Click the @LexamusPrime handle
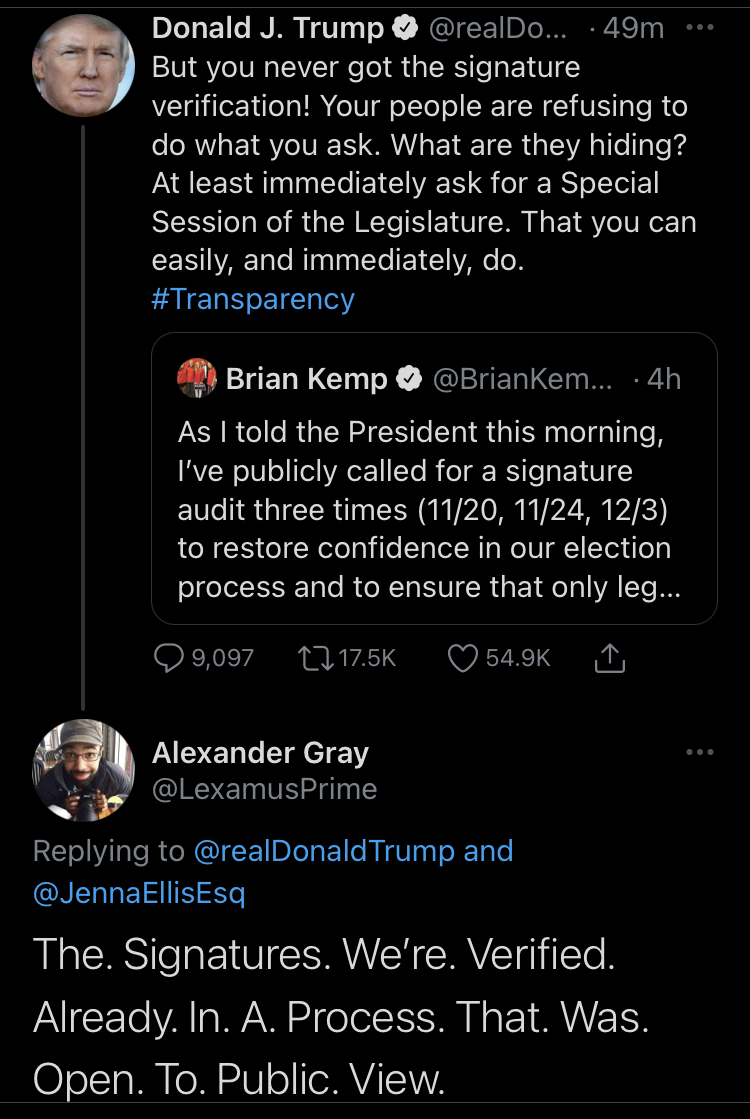The height and width of the screenshot is (1119, 750). tap(264, 789)
